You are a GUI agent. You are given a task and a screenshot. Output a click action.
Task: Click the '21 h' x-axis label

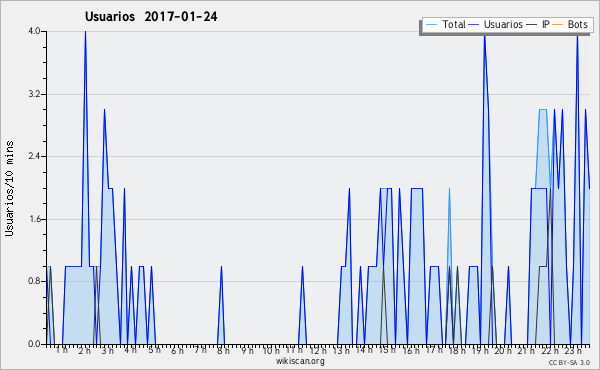coord(527,350)
